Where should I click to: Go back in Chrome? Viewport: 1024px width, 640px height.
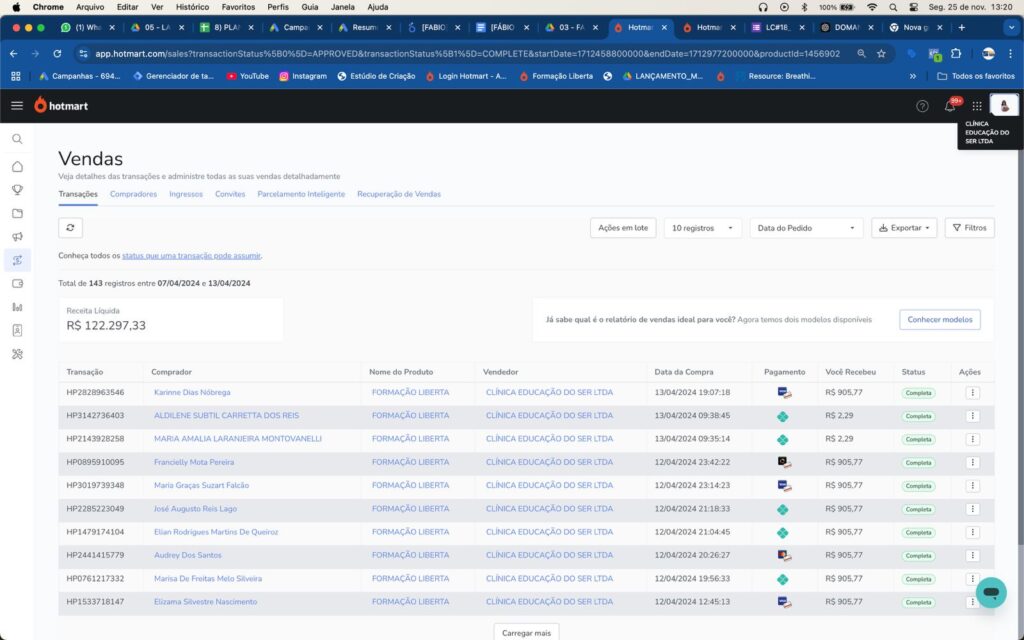pyautogui.click(x=14, y=54)
